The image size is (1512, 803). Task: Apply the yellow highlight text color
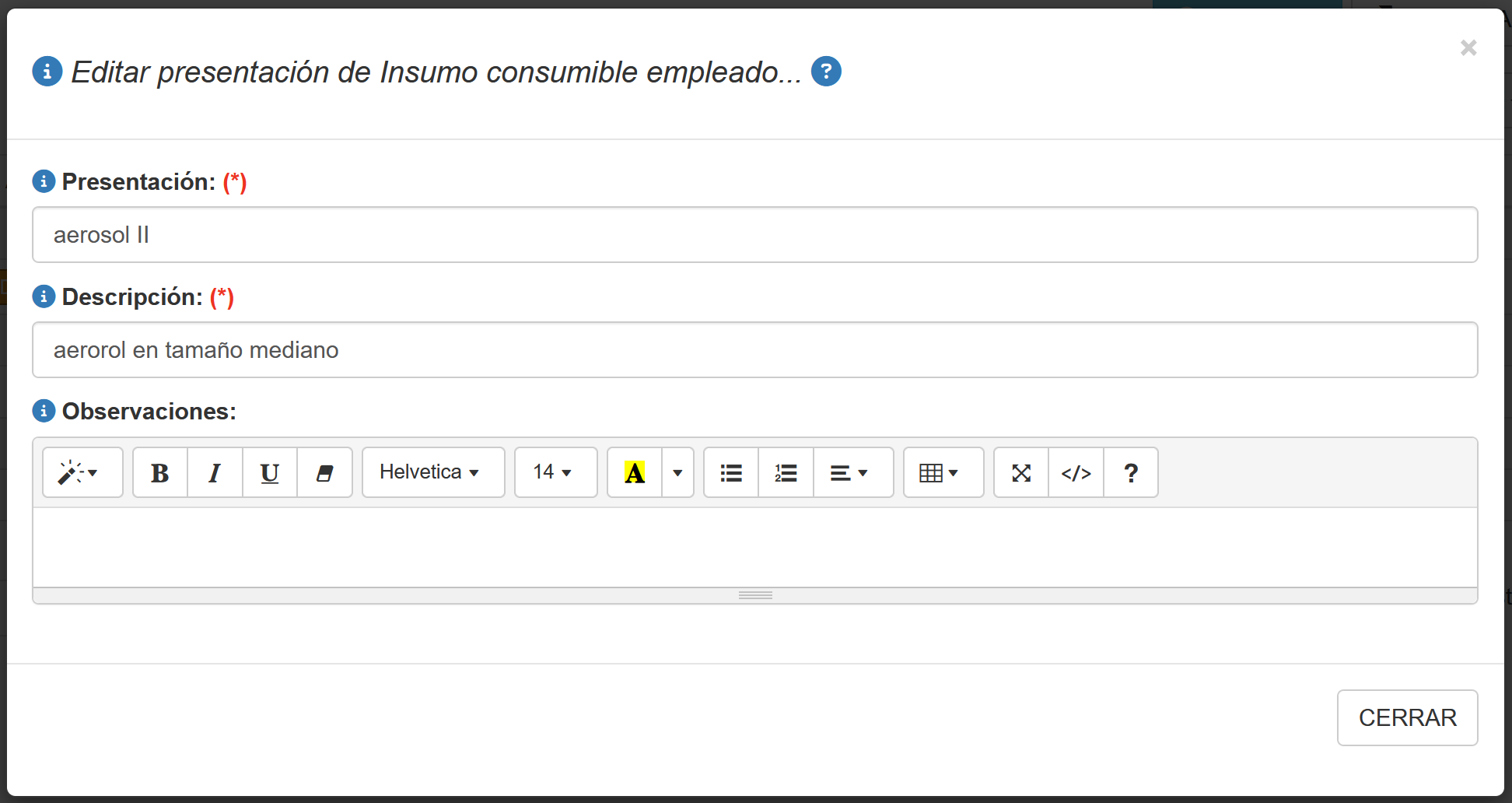coord(635,472)
